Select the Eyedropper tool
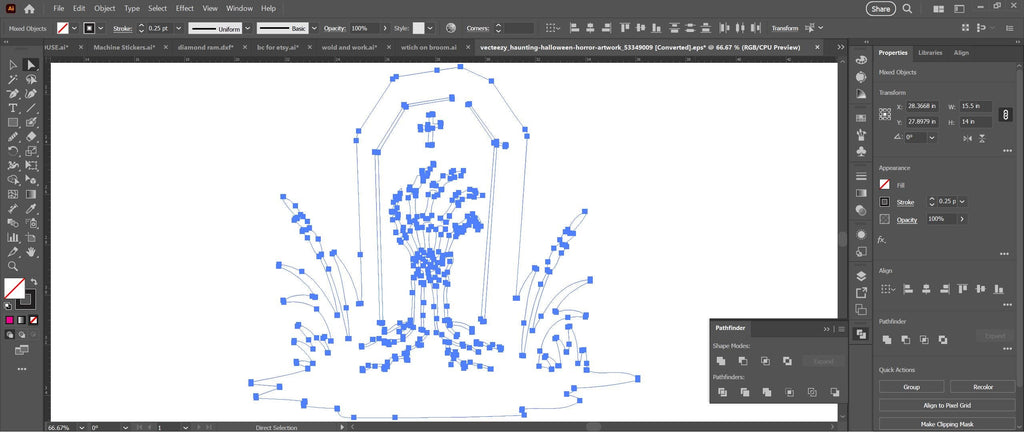1024x432 pixels. pos(31,208)
